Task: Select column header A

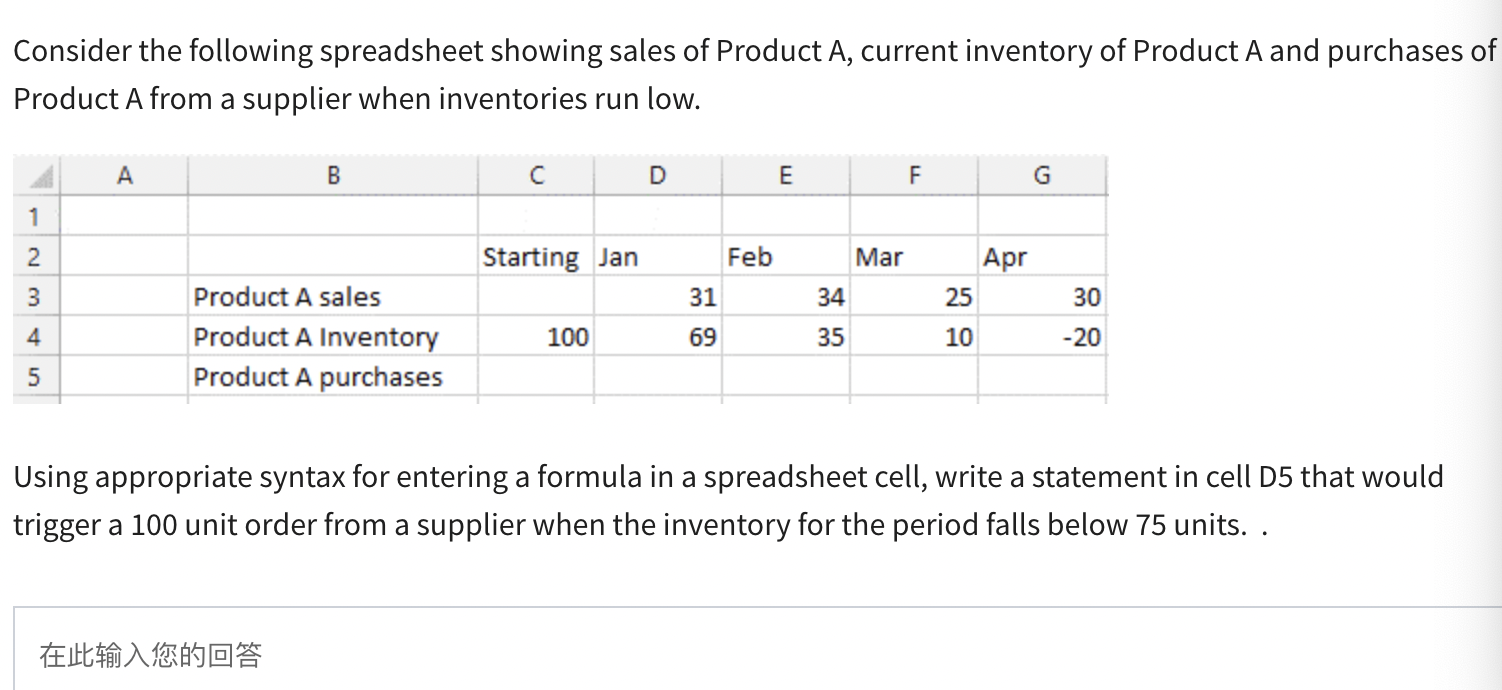Action: pos(124,175)
